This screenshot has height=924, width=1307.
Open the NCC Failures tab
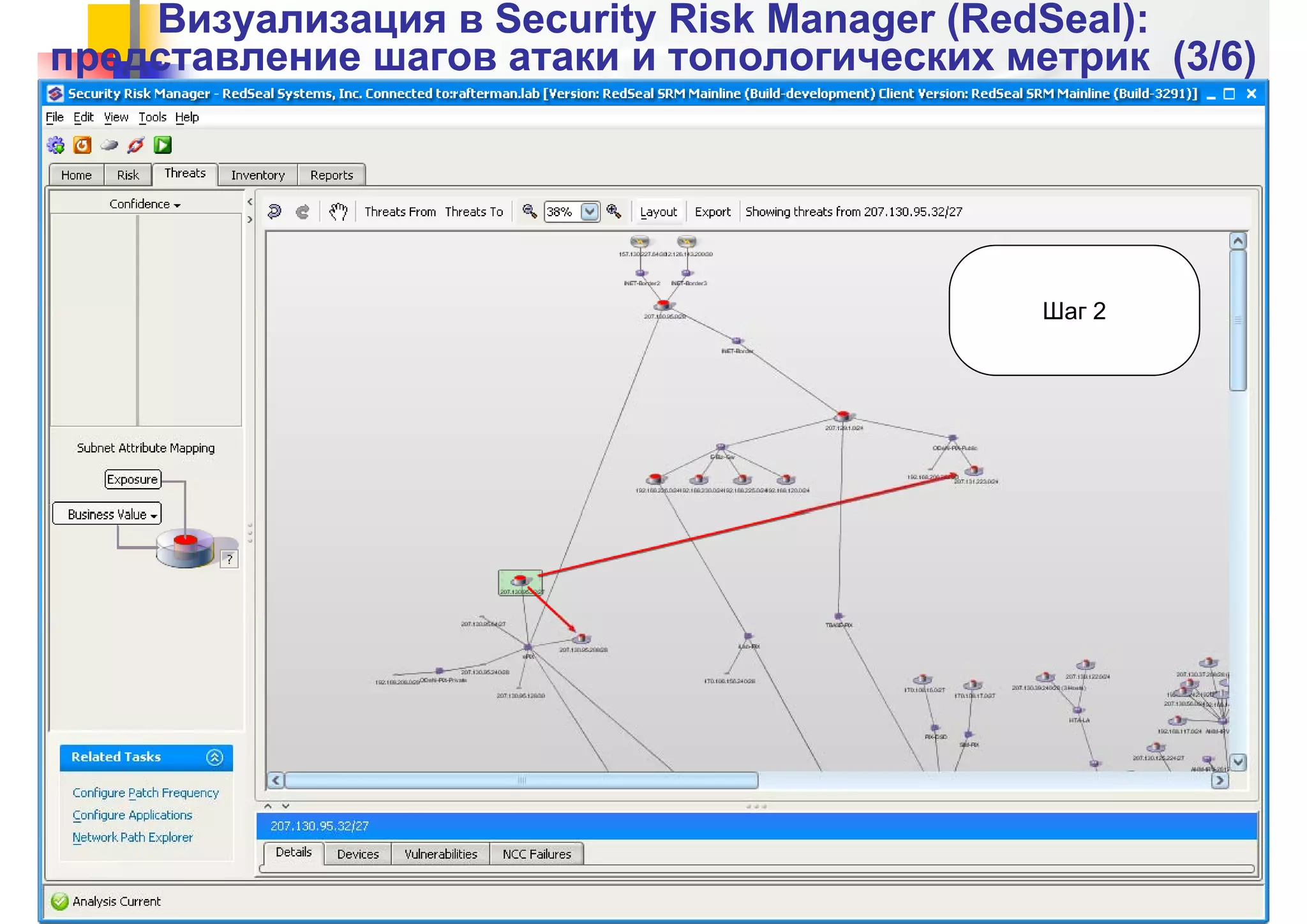537,854
